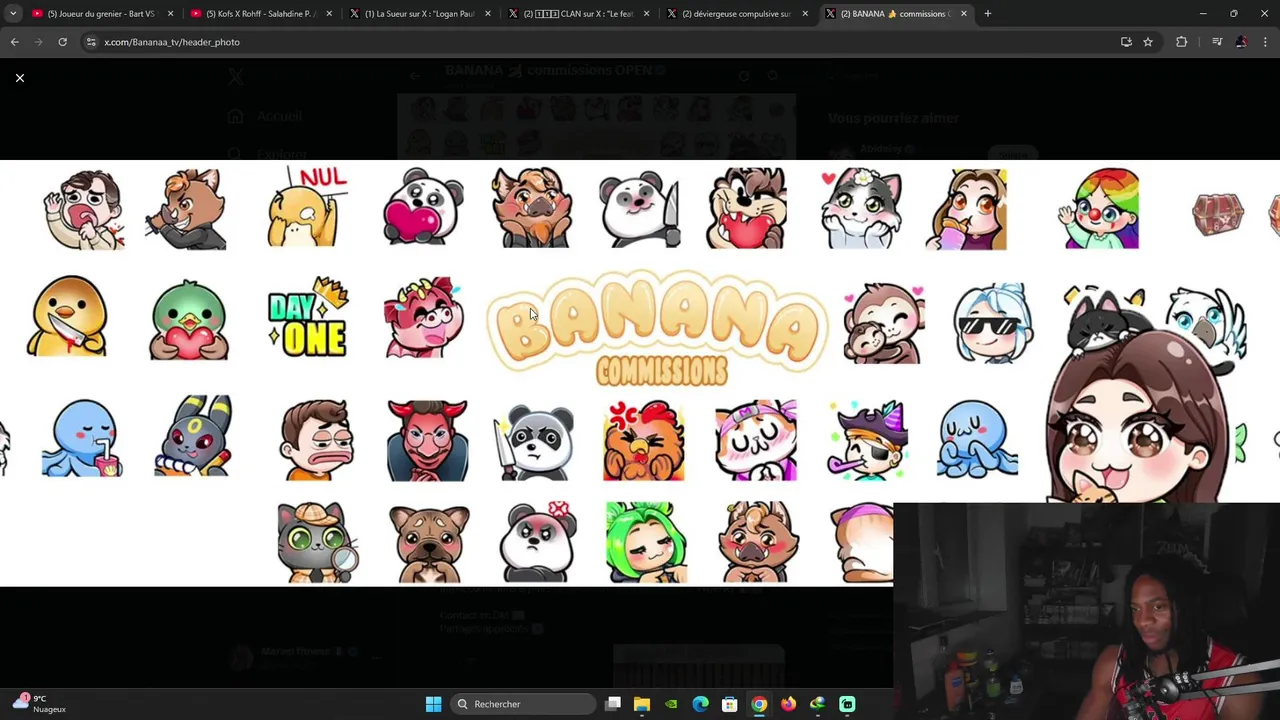Bookmark this page with the star icon

1148,42
